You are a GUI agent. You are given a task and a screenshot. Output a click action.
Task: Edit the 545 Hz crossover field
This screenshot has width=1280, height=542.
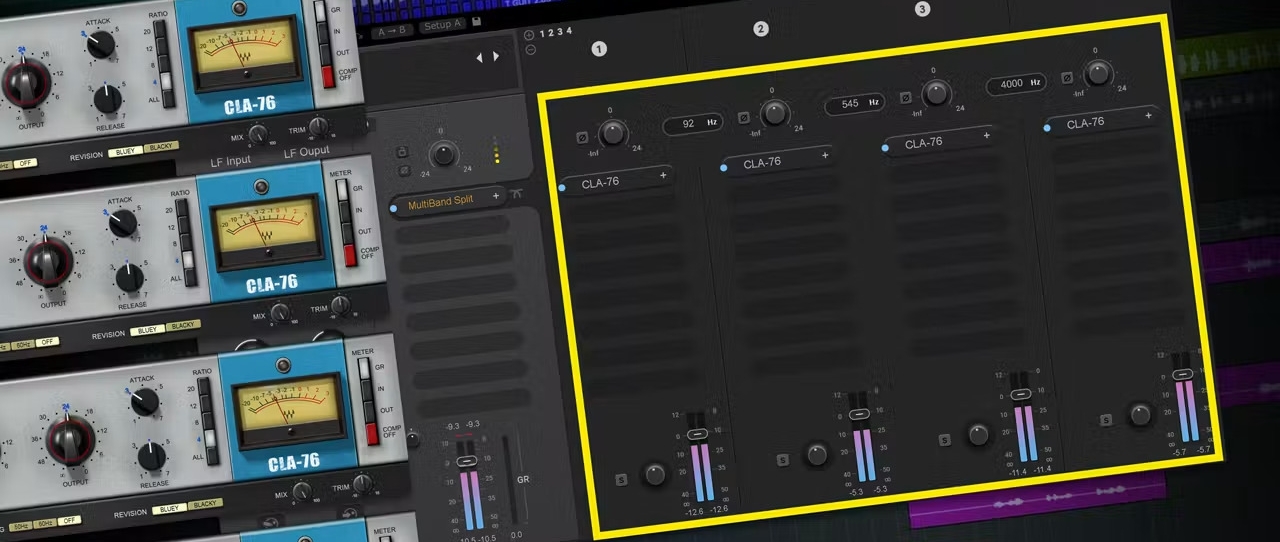point(855,104)
